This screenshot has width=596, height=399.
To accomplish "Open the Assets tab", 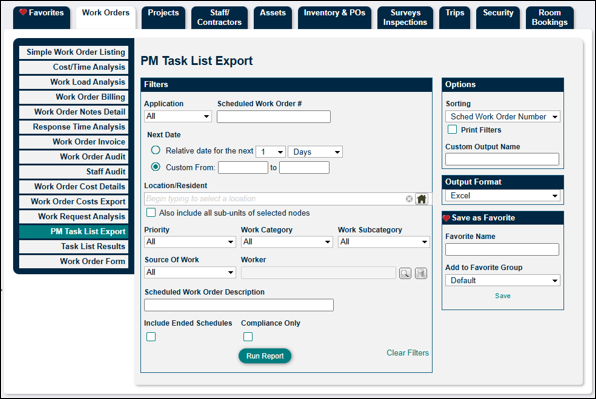I will tap(273, 17).
